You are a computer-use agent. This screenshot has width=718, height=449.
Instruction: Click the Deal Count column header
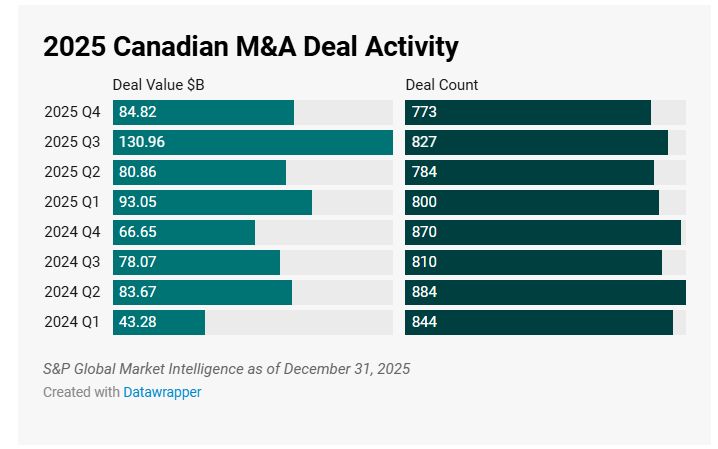442,85
